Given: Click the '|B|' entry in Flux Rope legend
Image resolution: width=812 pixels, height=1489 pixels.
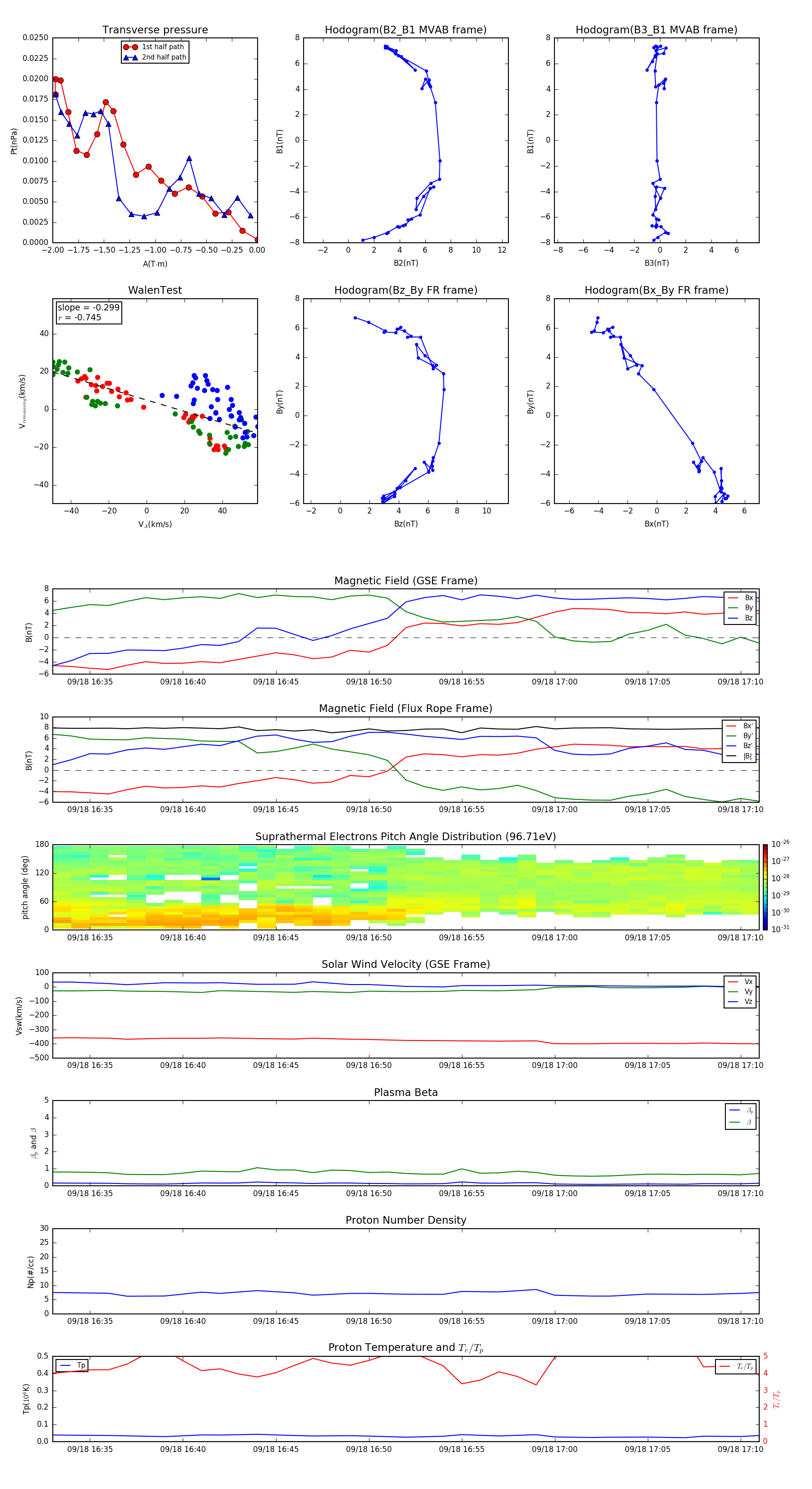Looking at the screenshot, I should tap(740, 756).
